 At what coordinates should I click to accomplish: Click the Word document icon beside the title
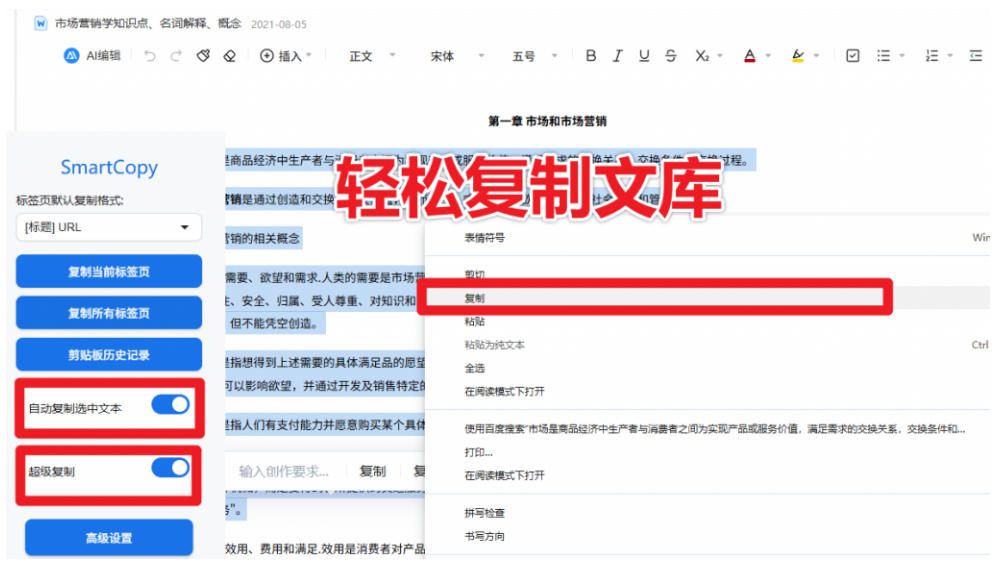click(x=41, y=24)
